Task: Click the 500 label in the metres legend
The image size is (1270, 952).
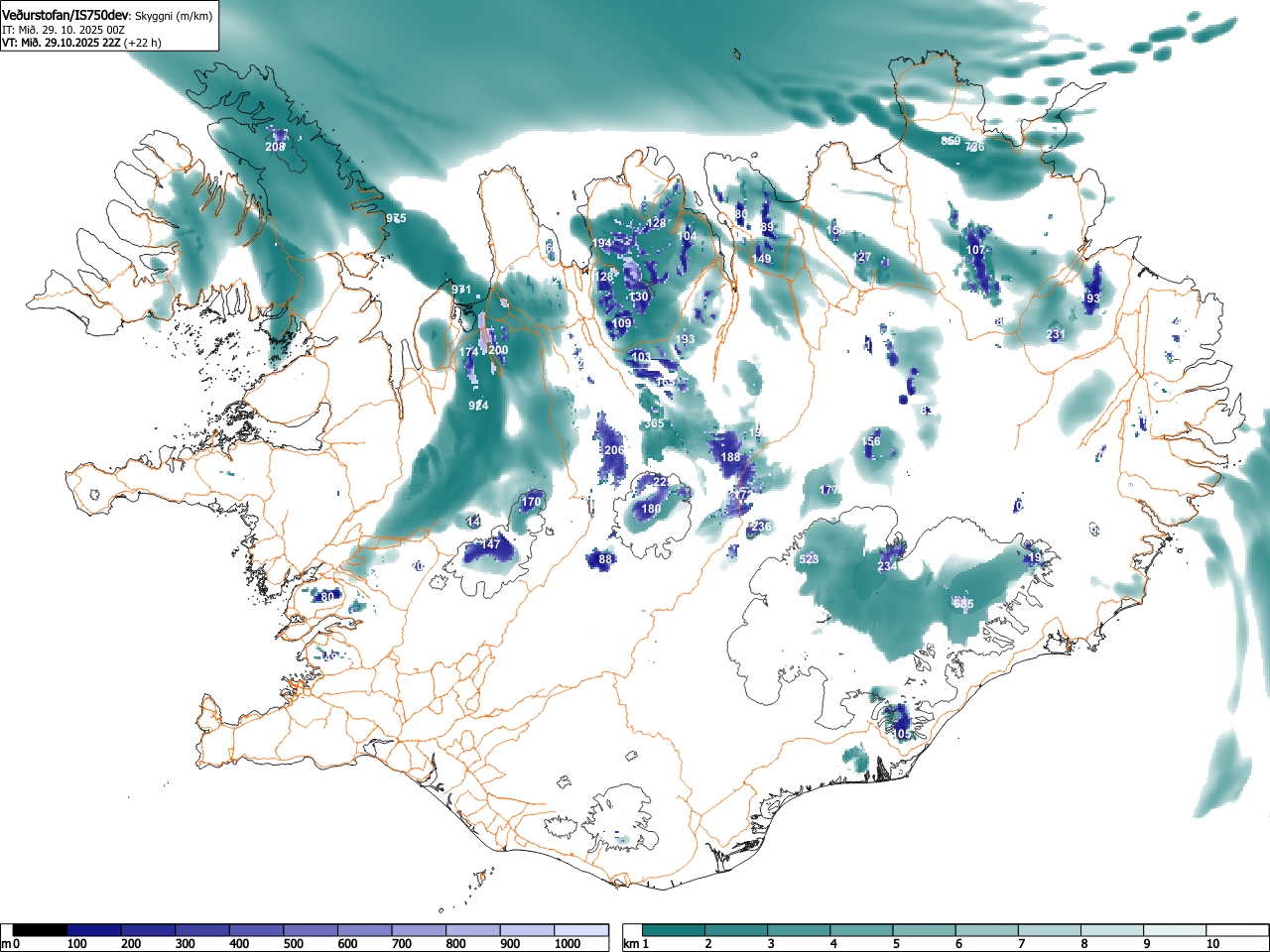Action: tap(294, 944)
